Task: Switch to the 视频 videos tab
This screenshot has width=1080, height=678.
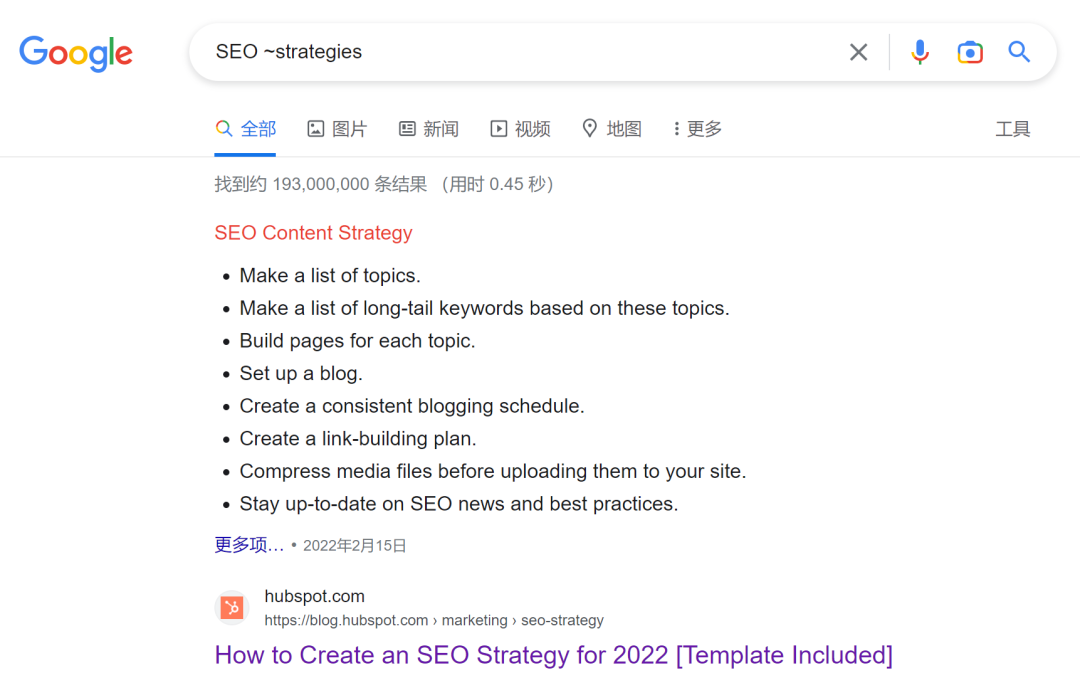Action: 520,129
